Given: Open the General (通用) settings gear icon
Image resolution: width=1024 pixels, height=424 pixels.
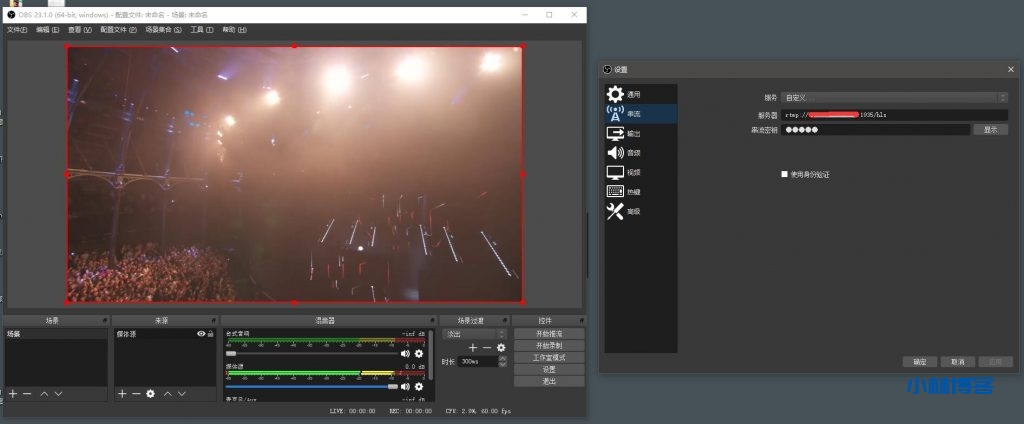Looking at the screenshot, I should click(x=615, y=94).
